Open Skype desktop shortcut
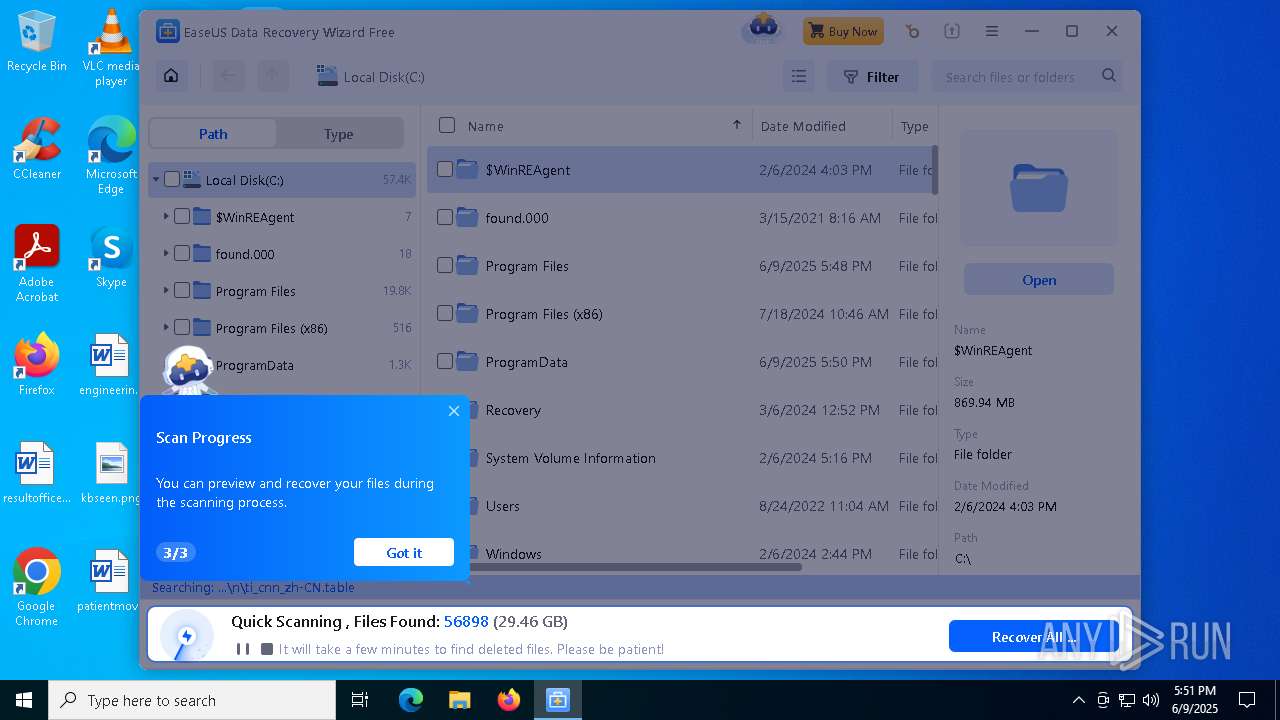Viewport: 1280px width, 720px height. coord(111,256)
